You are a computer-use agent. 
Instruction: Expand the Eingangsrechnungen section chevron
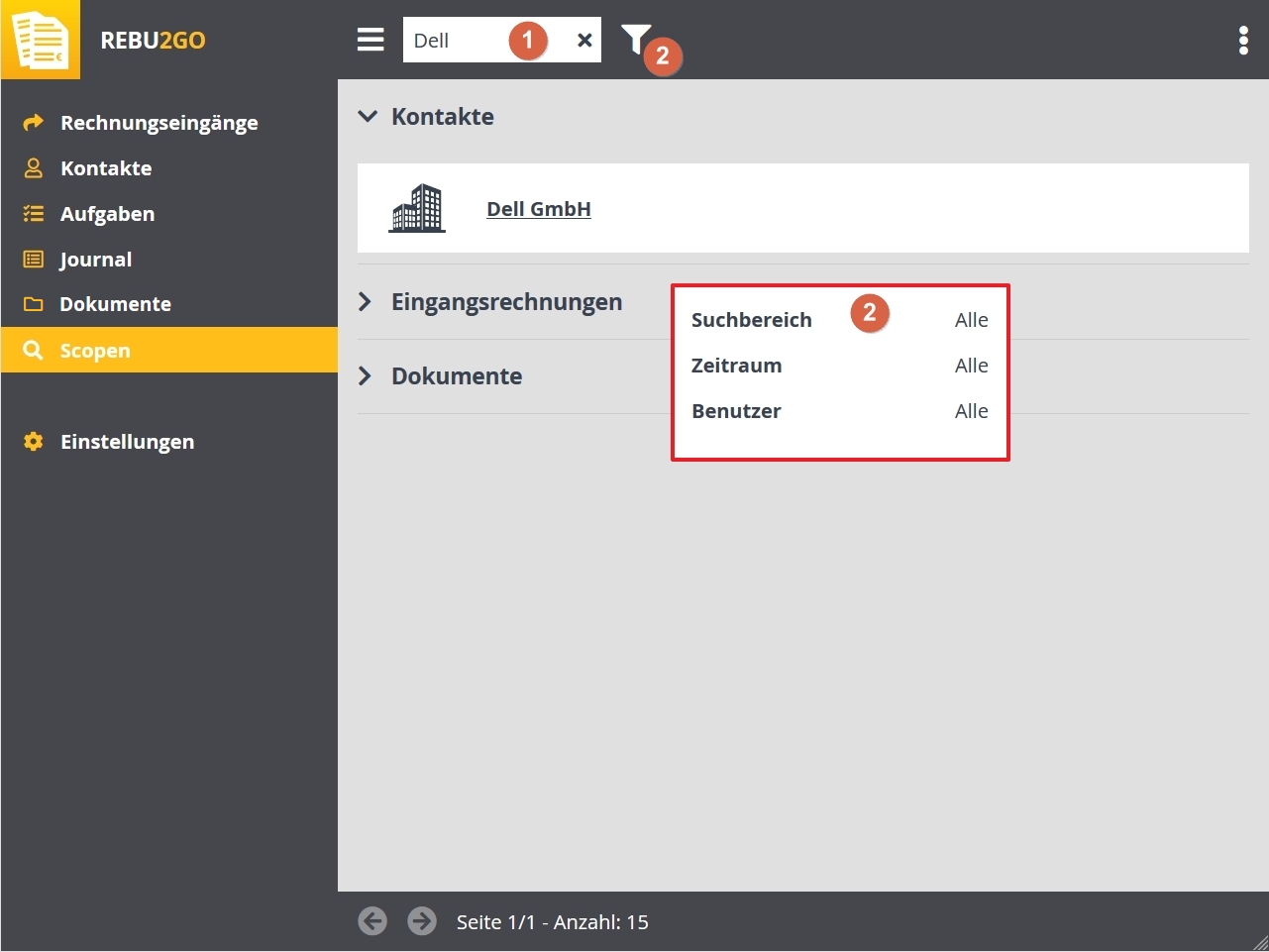(x=365, y=302)
